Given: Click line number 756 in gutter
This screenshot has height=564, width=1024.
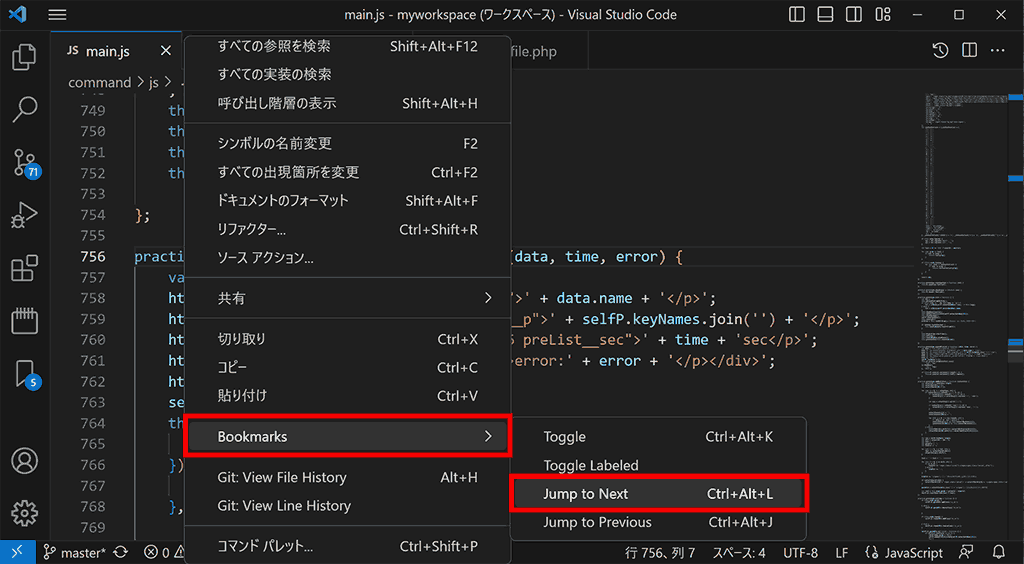Looking at the screenshot, I should pos(93,257).
